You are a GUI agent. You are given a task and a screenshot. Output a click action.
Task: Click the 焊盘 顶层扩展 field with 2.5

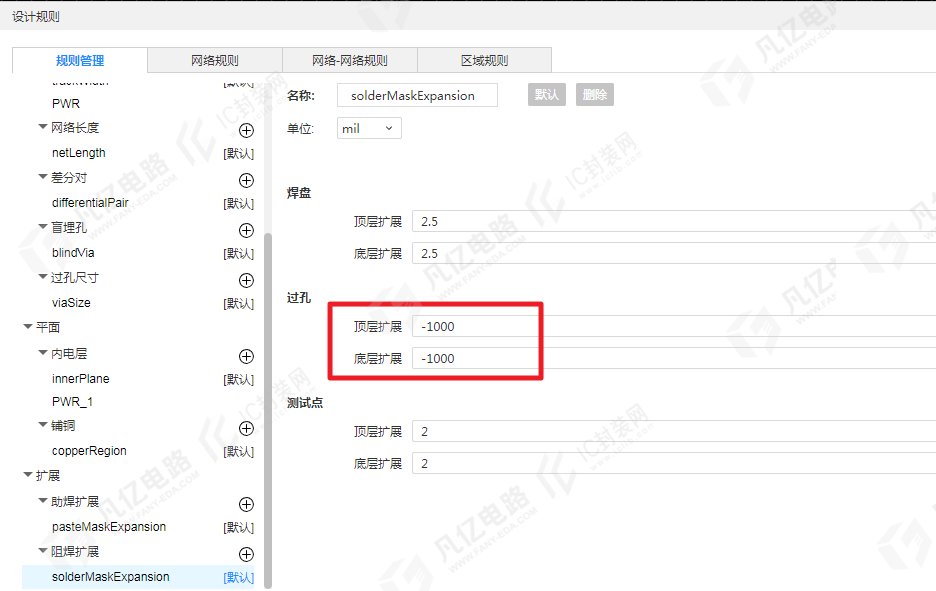(x=674, y=221)
